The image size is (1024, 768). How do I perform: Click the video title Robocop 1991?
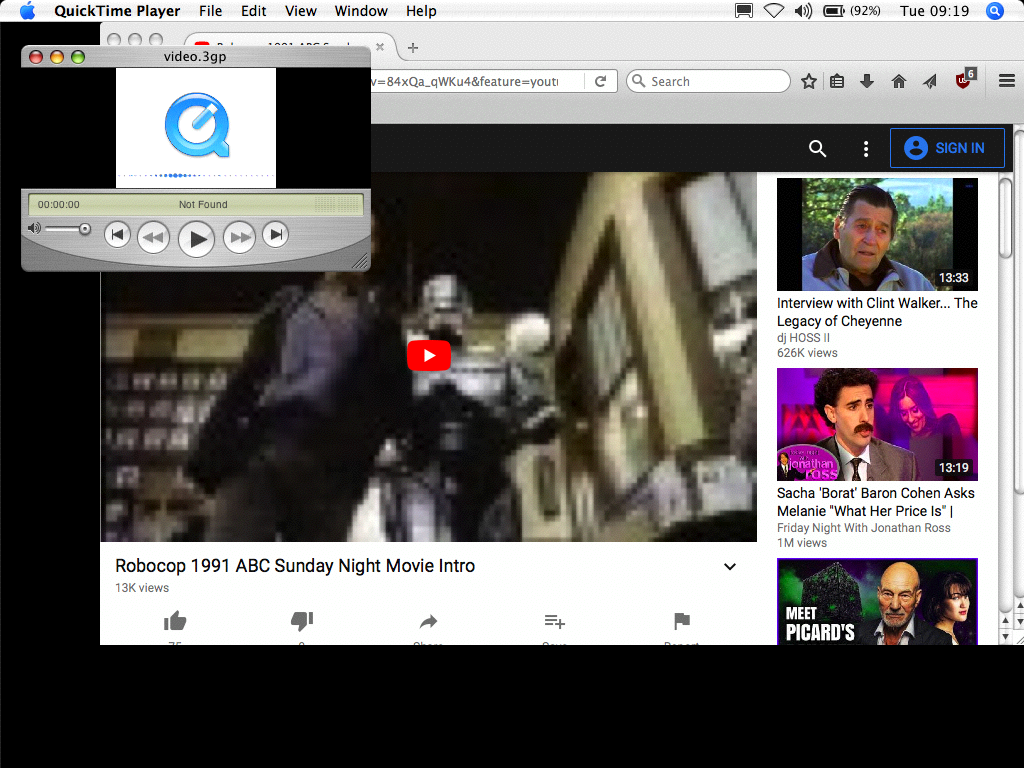coord(295,566)
